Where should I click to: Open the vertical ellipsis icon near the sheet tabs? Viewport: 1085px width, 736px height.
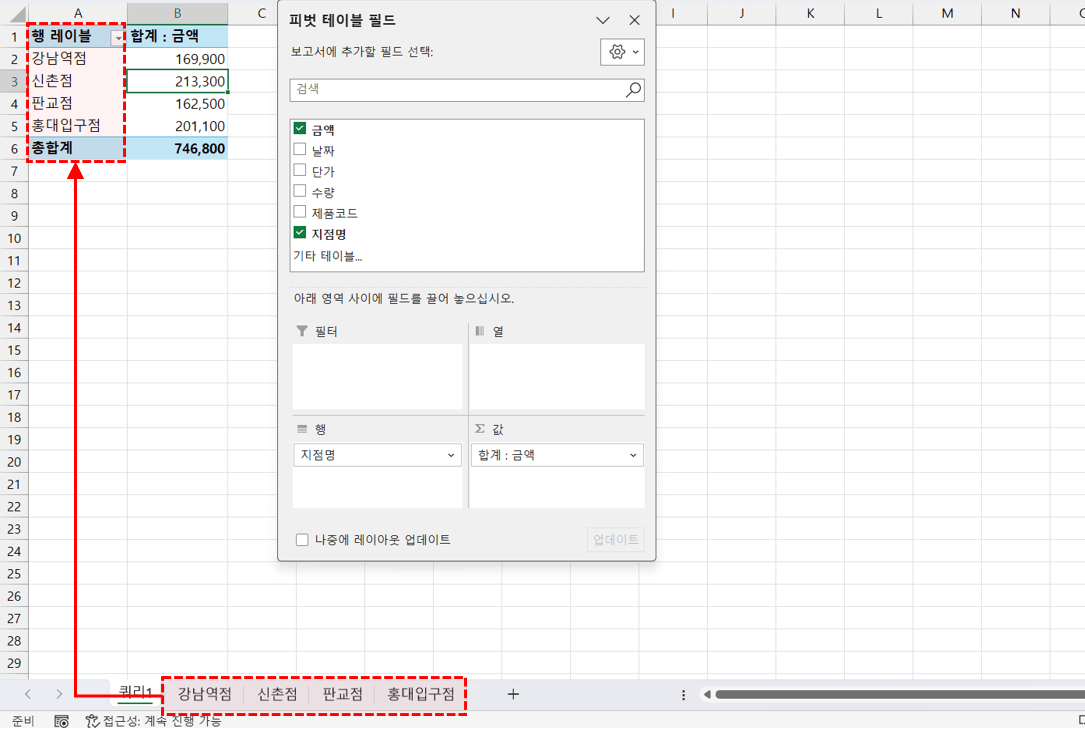[683, 694]
